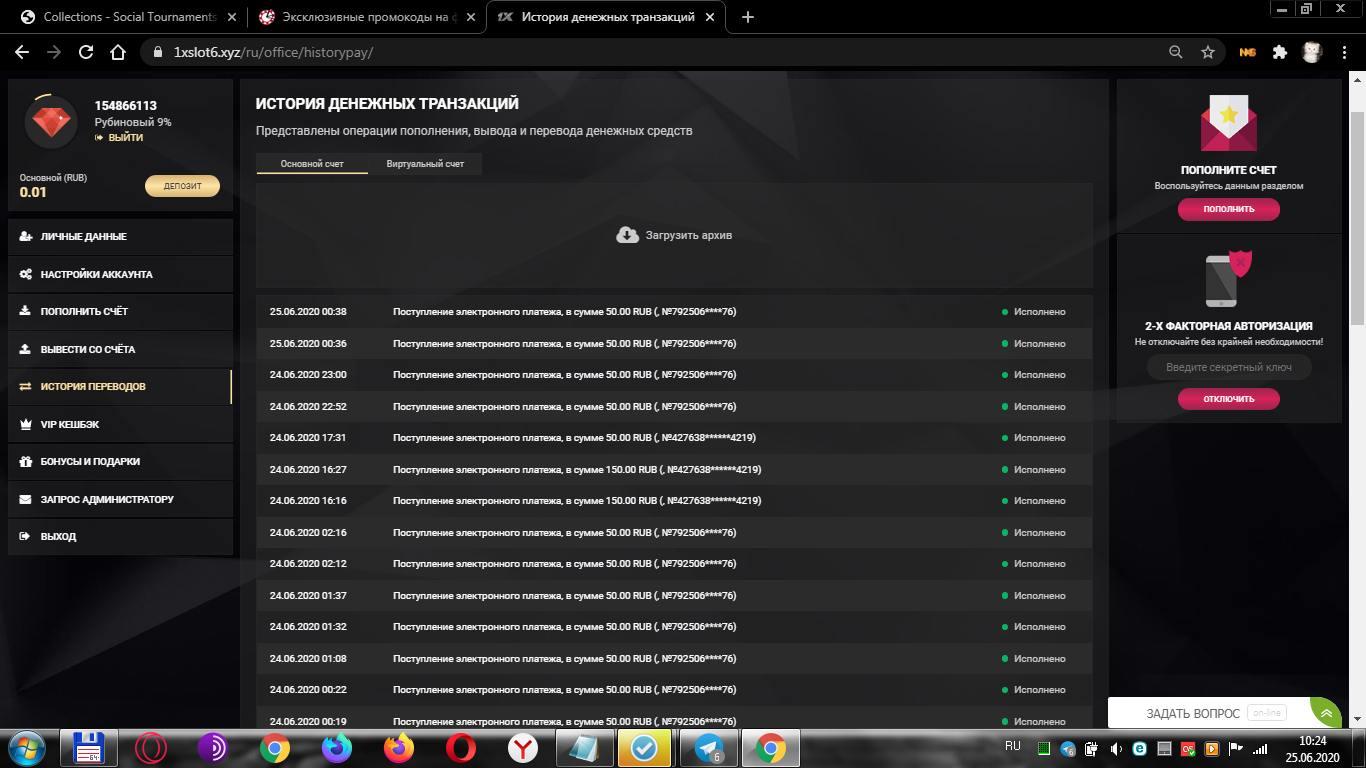Select the 25.06.2020 00:38 transaction row
1366x768 pixels.
click(x=674, y=312)
